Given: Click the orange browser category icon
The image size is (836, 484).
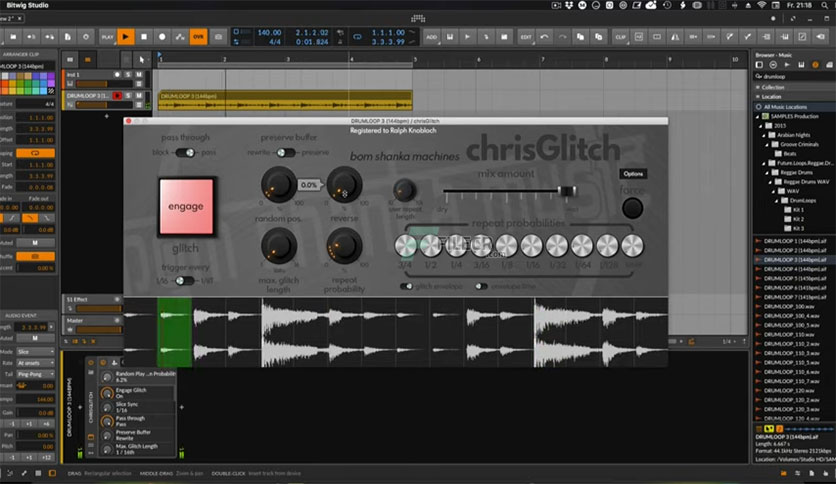Looking at the screenshot, I should [x=815, y=64].
